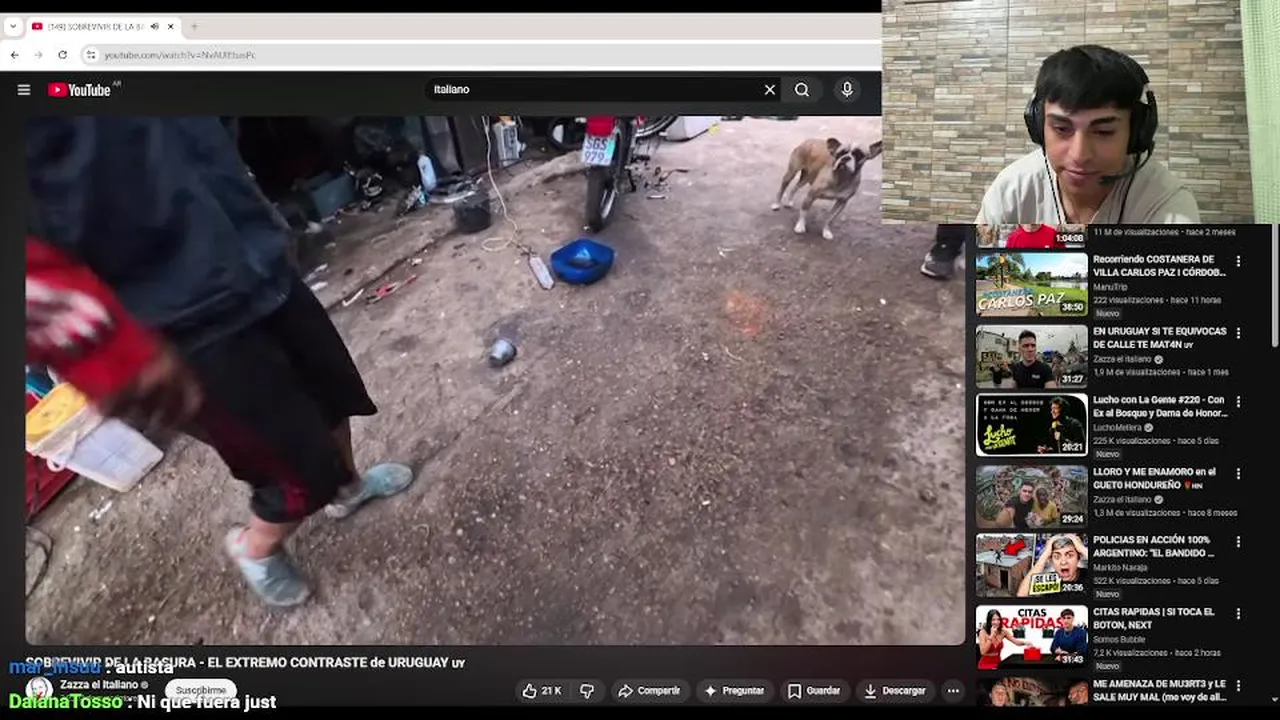Clear the search box with the X
1280x720 pixels.
click(770, 90)
